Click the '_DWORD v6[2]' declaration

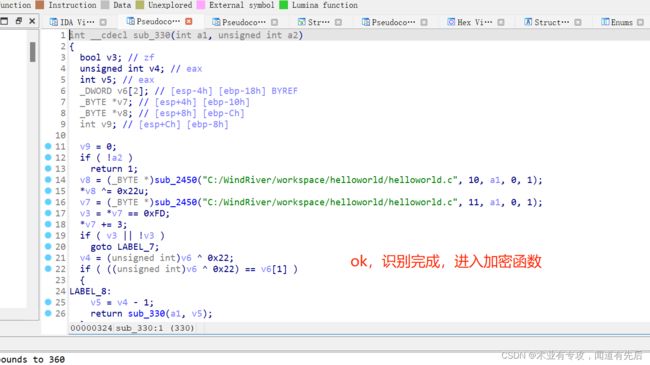point(114,91)
